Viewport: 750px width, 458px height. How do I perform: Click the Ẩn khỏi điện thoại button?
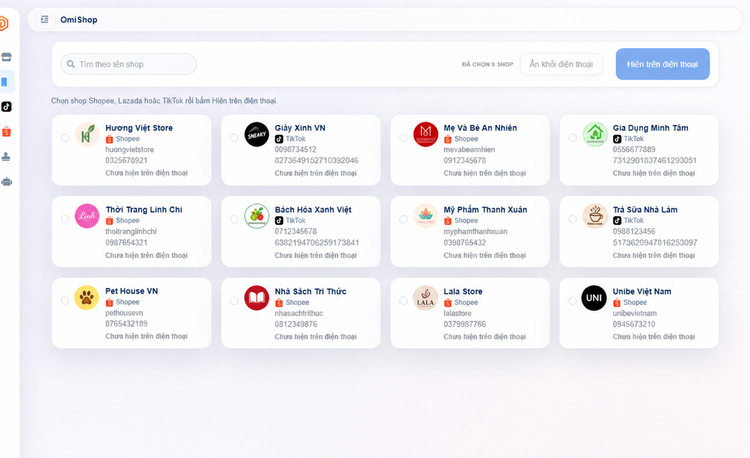pos(561,64)
